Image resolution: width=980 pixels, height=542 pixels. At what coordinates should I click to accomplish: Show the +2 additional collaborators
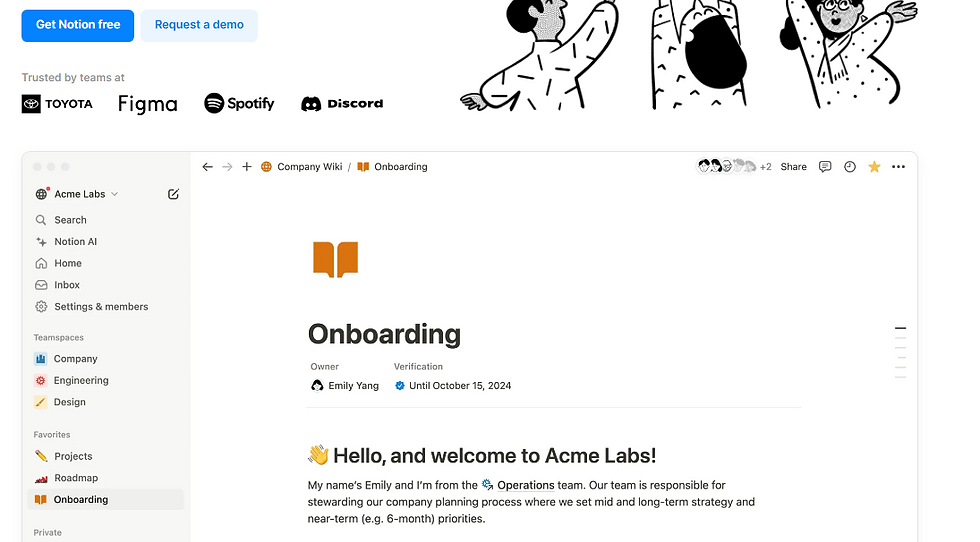[765, 167]
